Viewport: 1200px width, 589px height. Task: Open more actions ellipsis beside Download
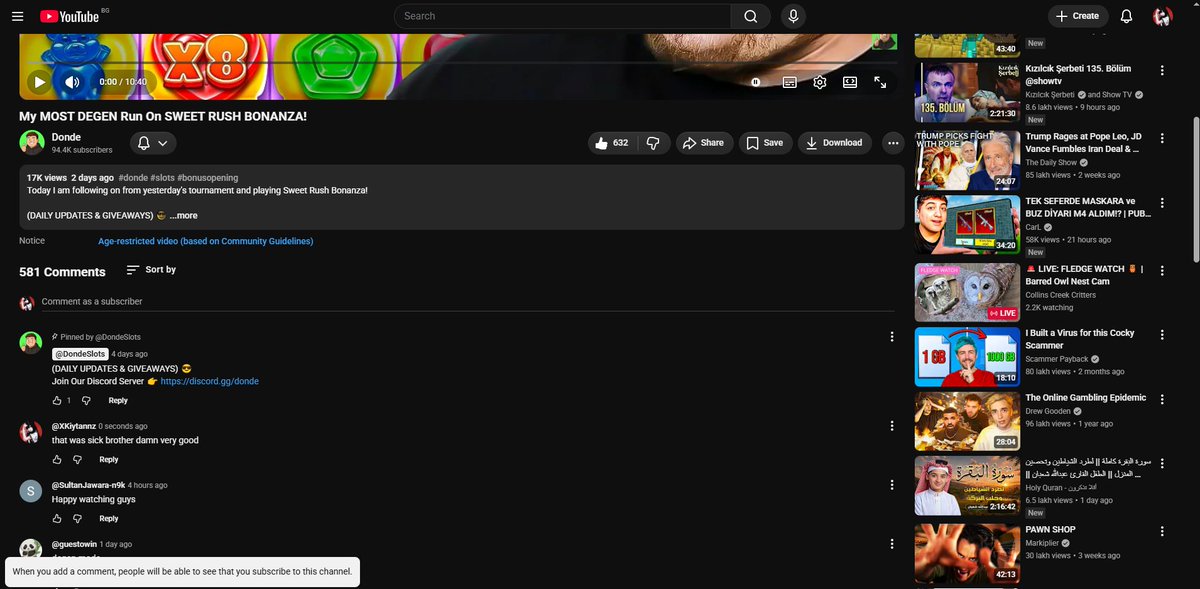893,143
